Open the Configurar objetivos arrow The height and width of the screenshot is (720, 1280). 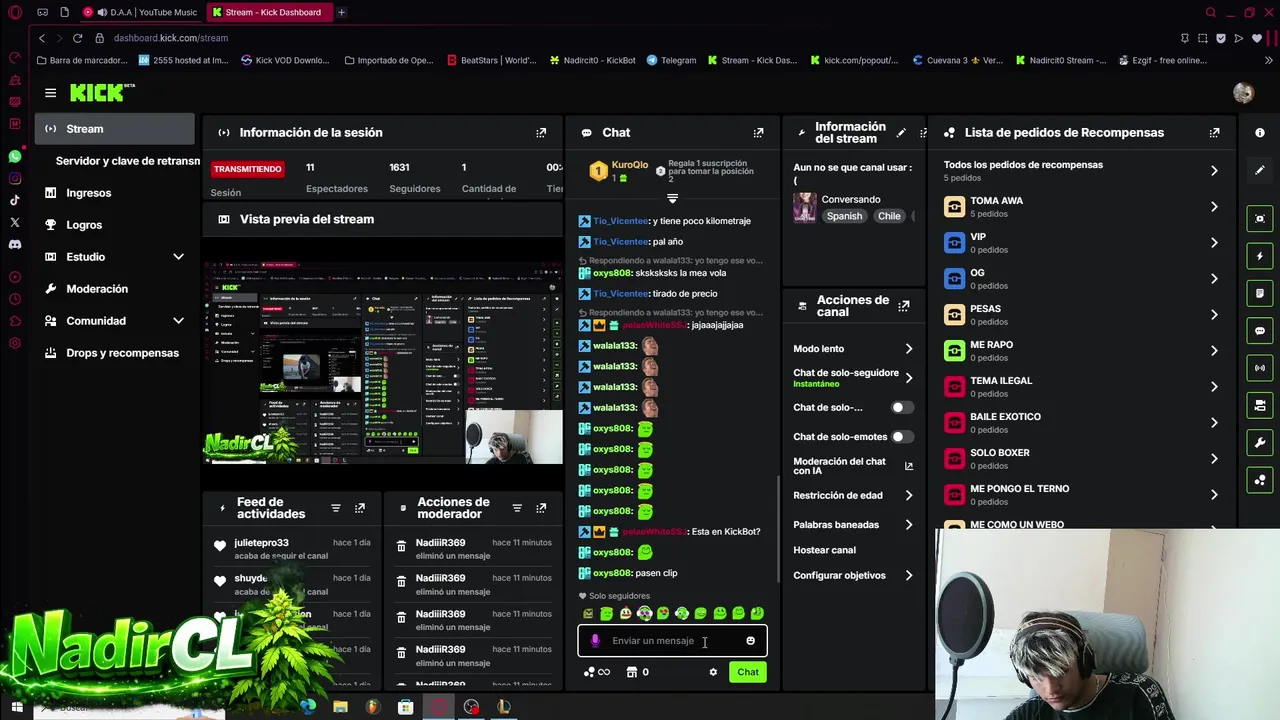tap(908, 575)
